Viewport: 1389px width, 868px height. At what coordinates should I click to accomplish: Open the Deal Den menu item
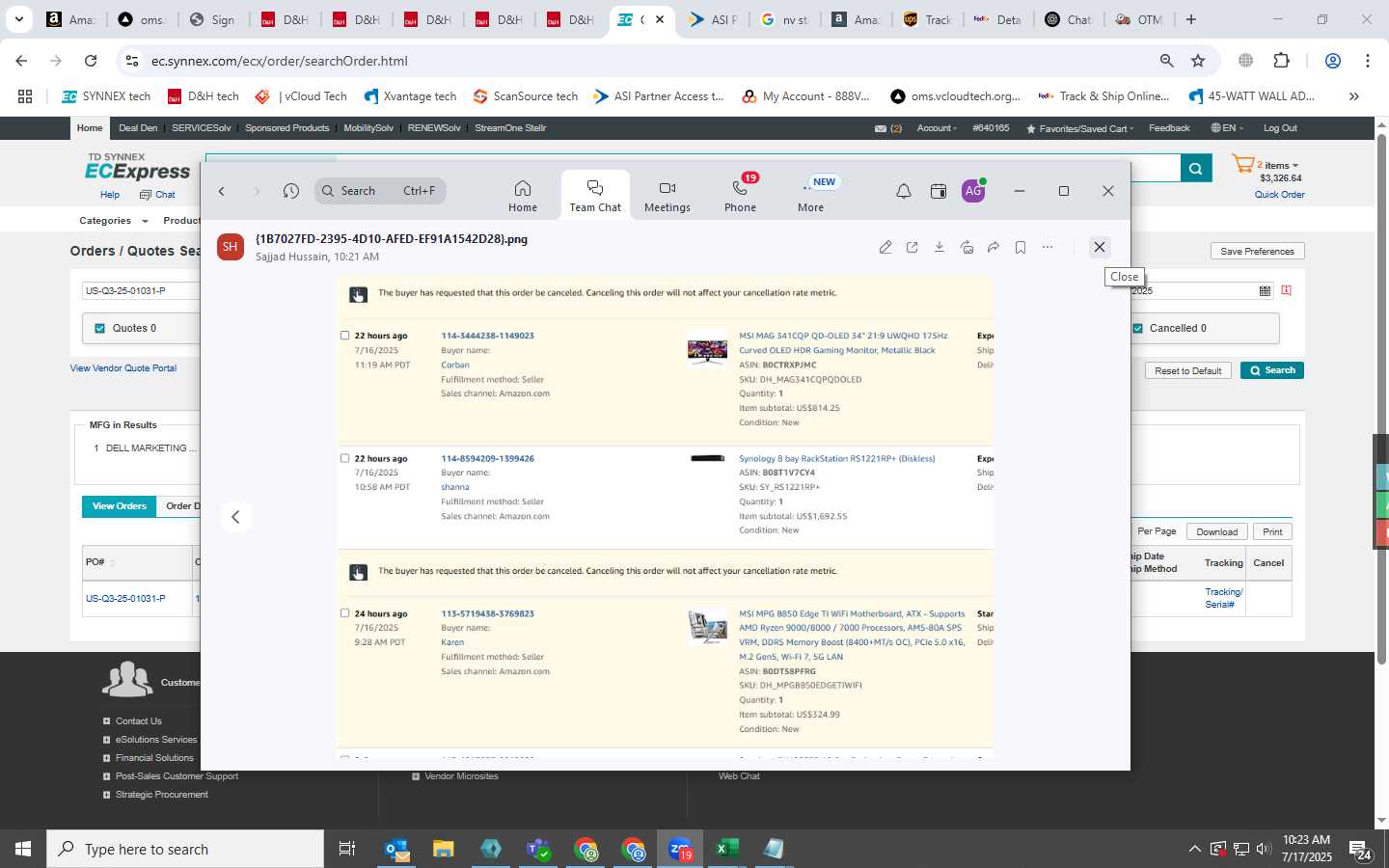(138, 128)
